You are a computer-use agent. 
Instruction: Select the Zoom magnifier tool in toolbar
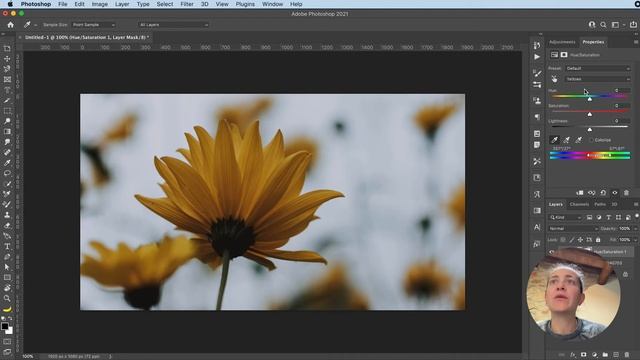(7, 298)
